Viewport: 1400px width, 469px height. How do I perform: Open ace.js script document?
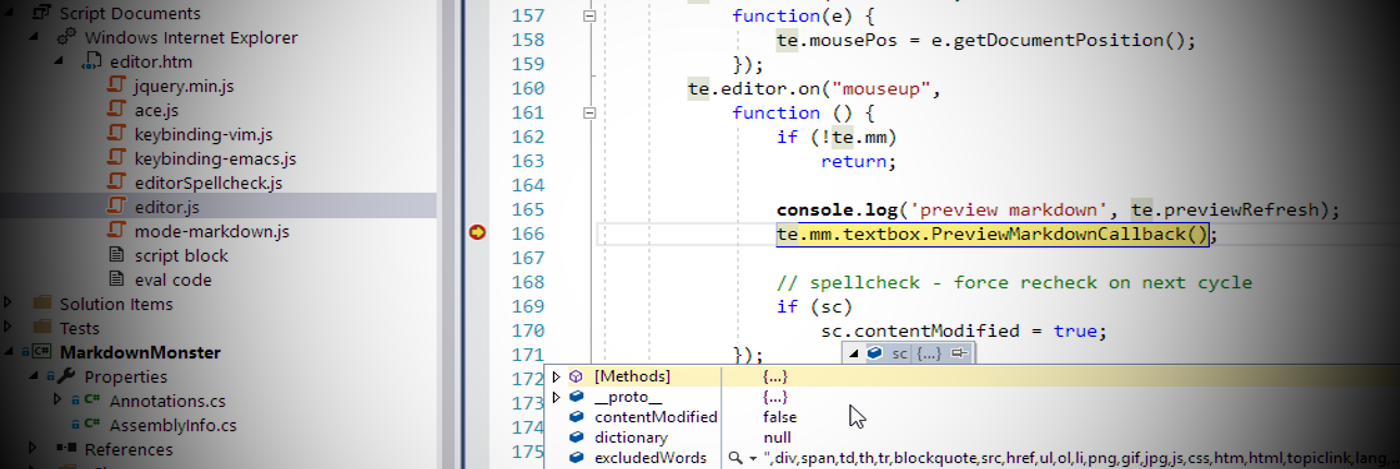tap(156, 110)
